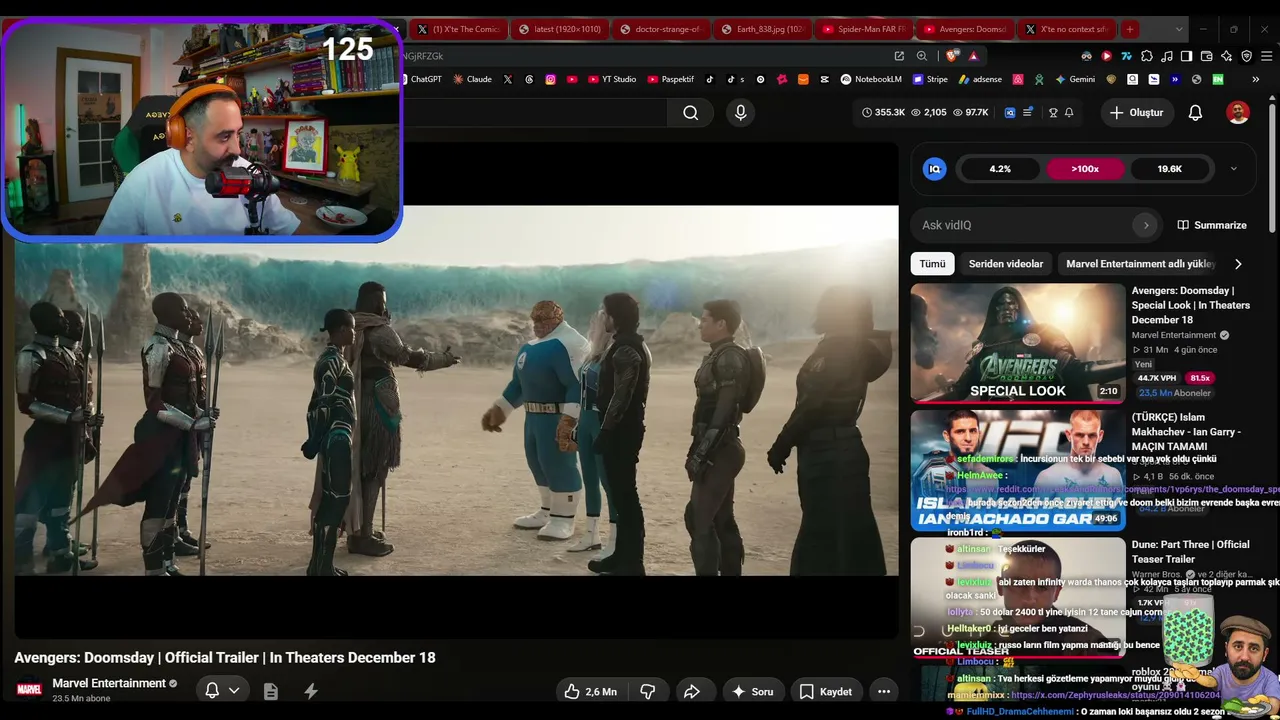This screenshot has height=720, width=1280.
Task: Click the share arrow button
Action: pos(691,691)
